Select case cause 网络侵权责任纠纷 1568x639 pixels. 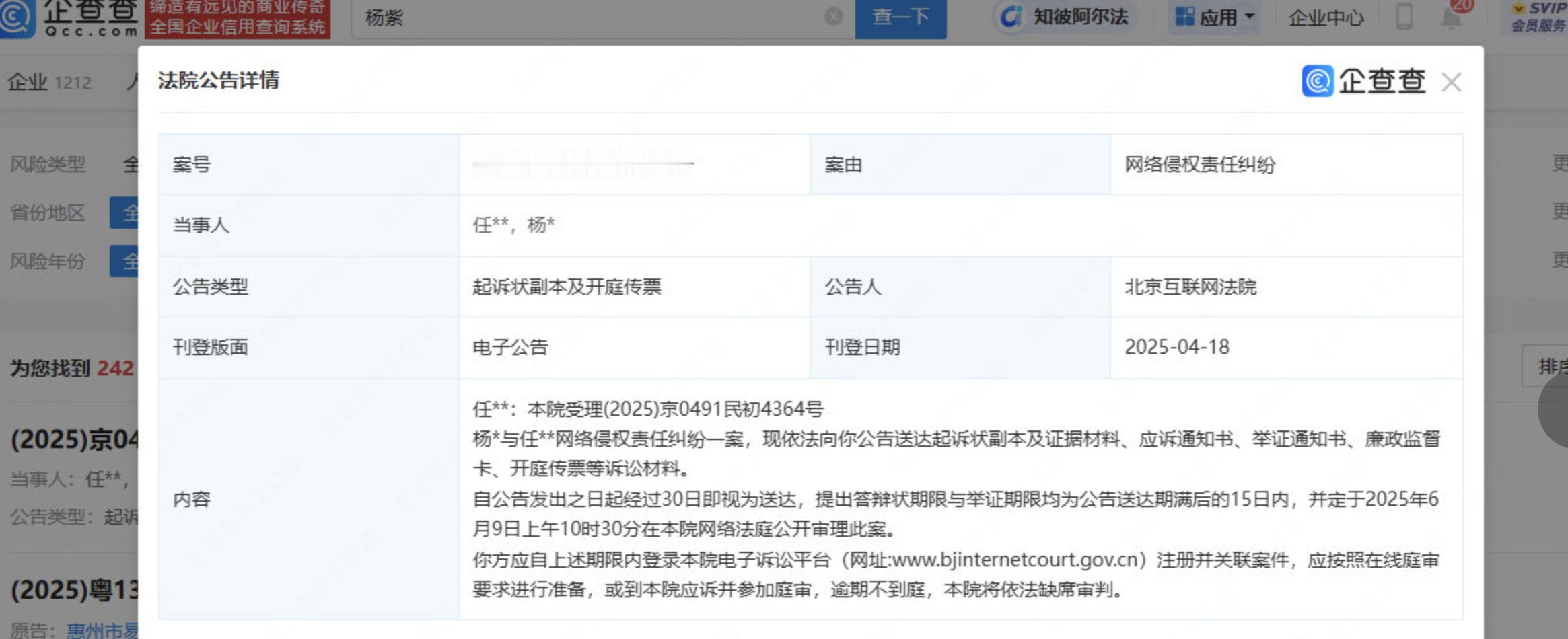coord(1200,165)
